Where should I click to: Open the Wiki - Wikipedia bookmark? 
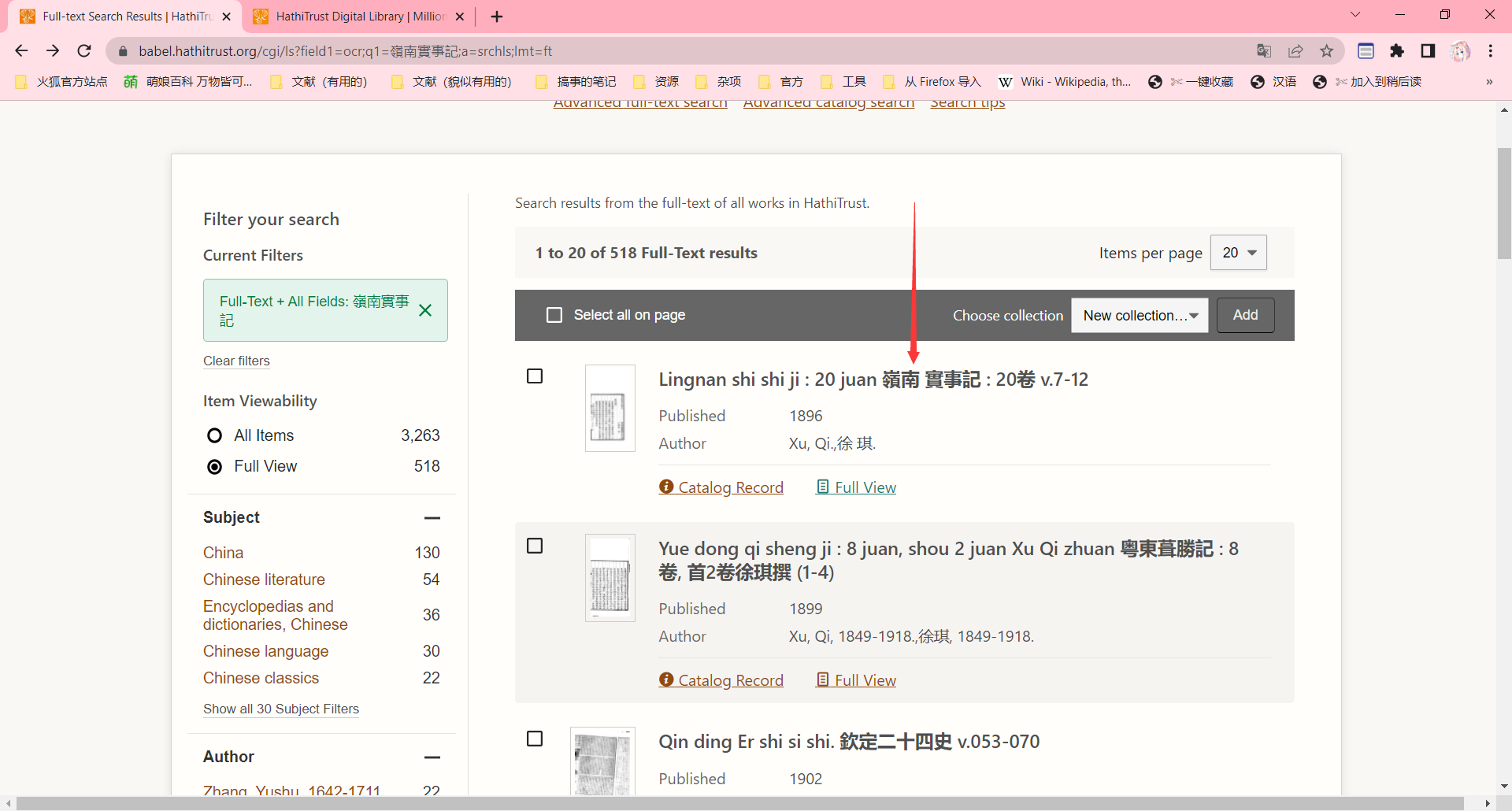click(1065, 82)
